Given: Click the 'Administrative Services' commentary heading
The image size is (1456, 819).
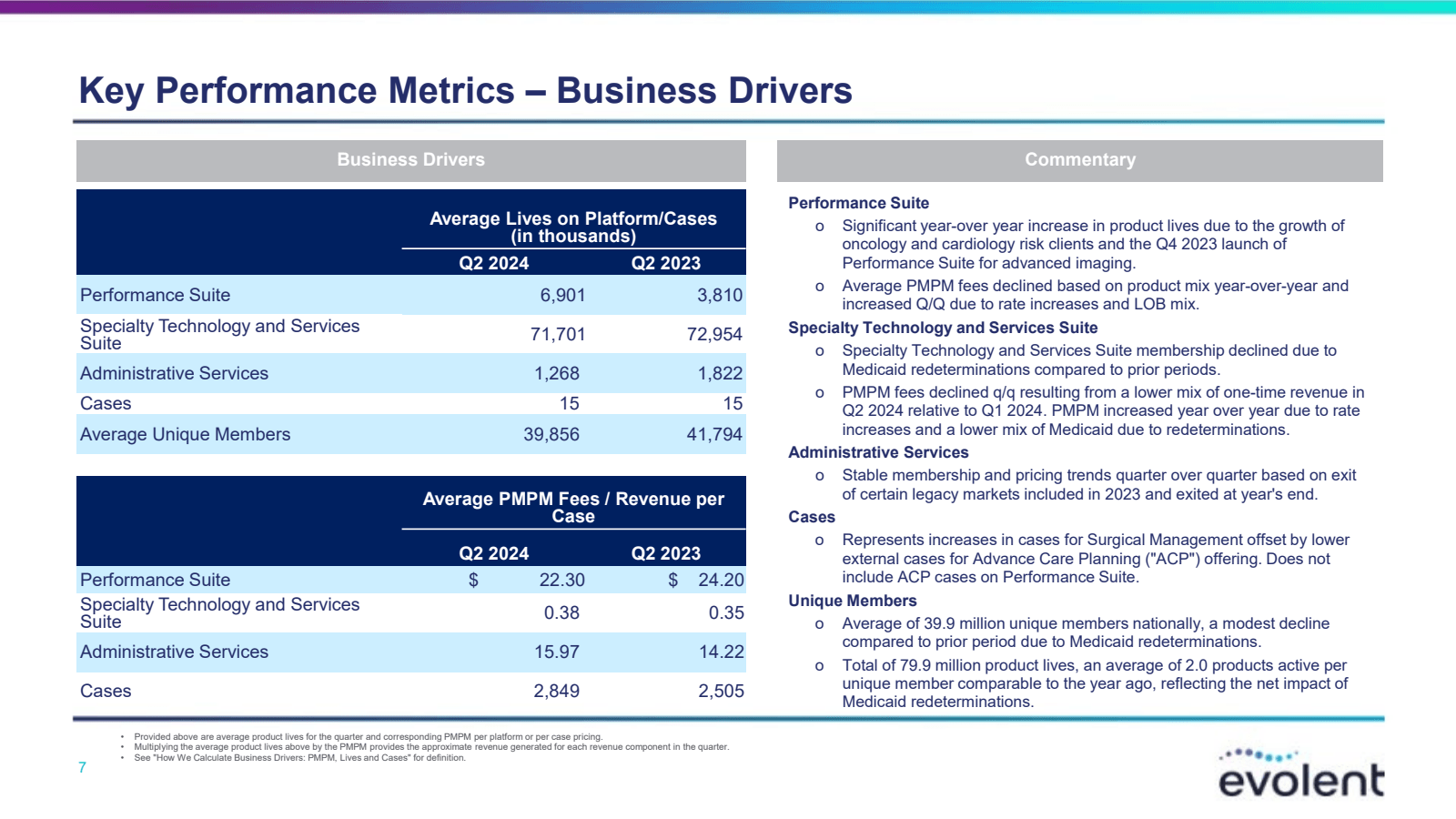Looking at the screenshot, I should coord(878,452).
